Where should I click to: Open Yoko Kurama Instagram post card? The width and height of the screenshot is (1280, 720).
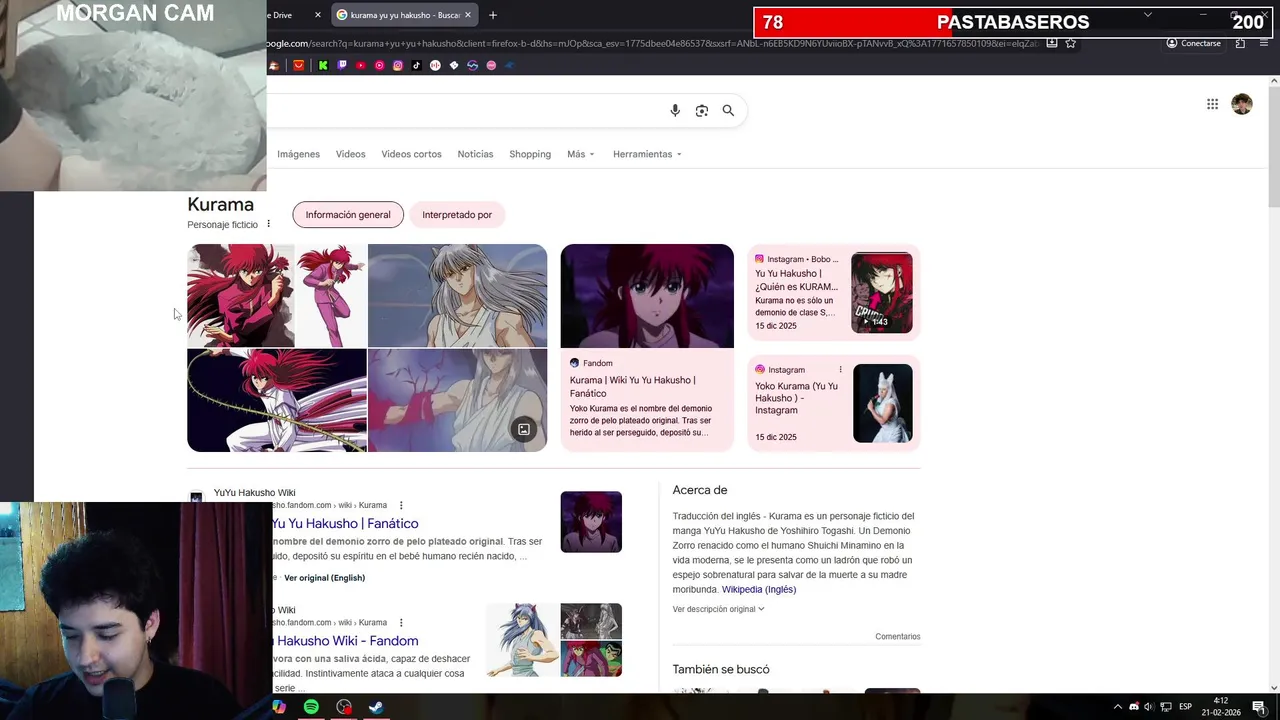(834, 403)
